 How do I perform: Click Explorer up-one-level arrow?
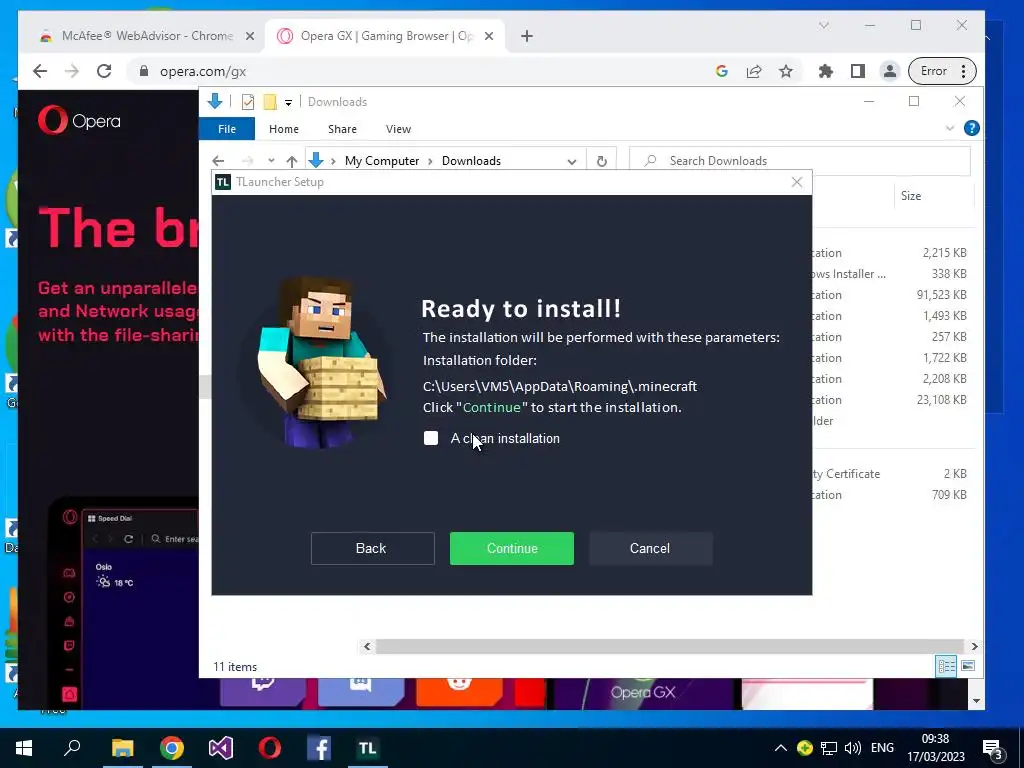pyautogui.click(x=292, y=161)
